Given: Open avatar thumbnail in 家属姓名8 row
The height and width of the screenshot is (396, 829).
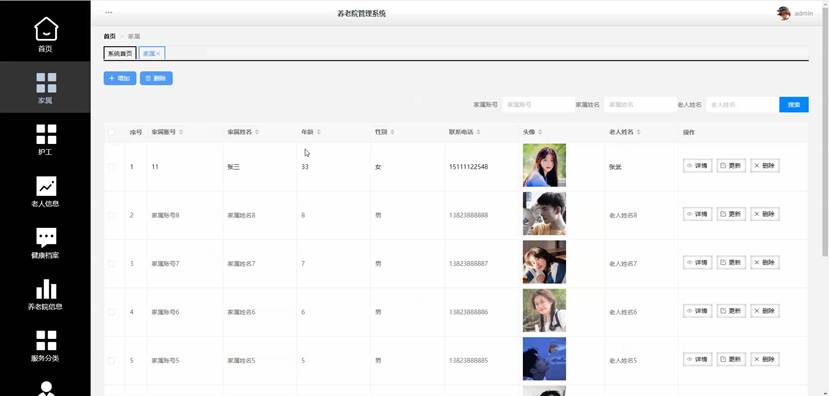Looking at the screenshot, I should tap(544, 214).
